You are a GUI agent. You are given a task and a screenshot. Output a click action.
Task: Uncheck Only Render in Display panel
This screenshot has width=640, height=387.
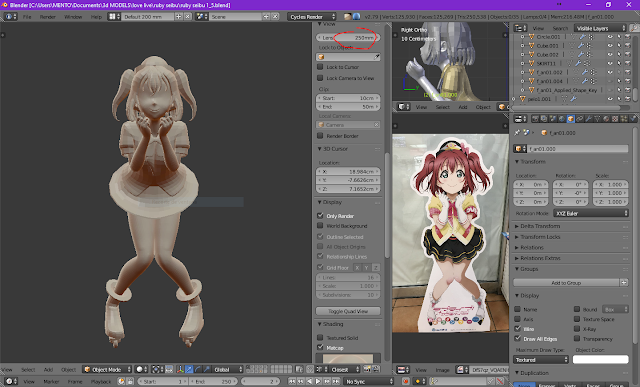320,216
